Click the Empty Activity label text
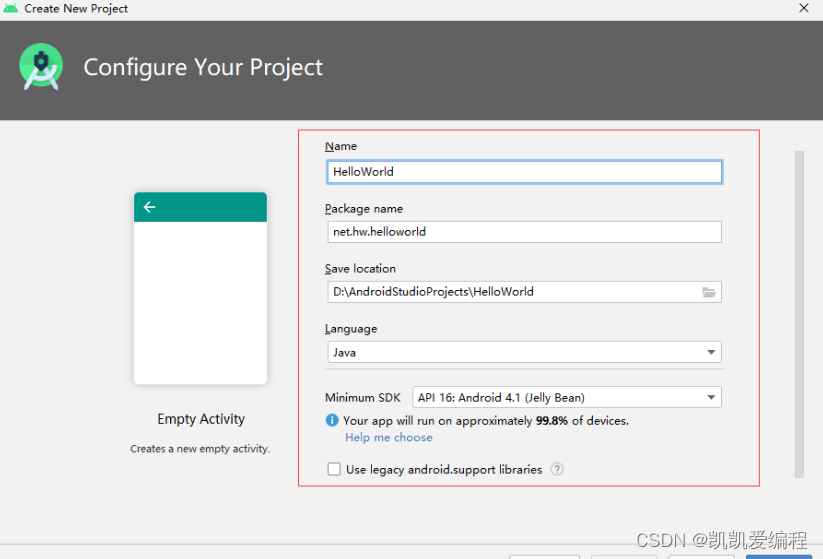The width and height of the screenshot is (823, 559). pos(201,419)
